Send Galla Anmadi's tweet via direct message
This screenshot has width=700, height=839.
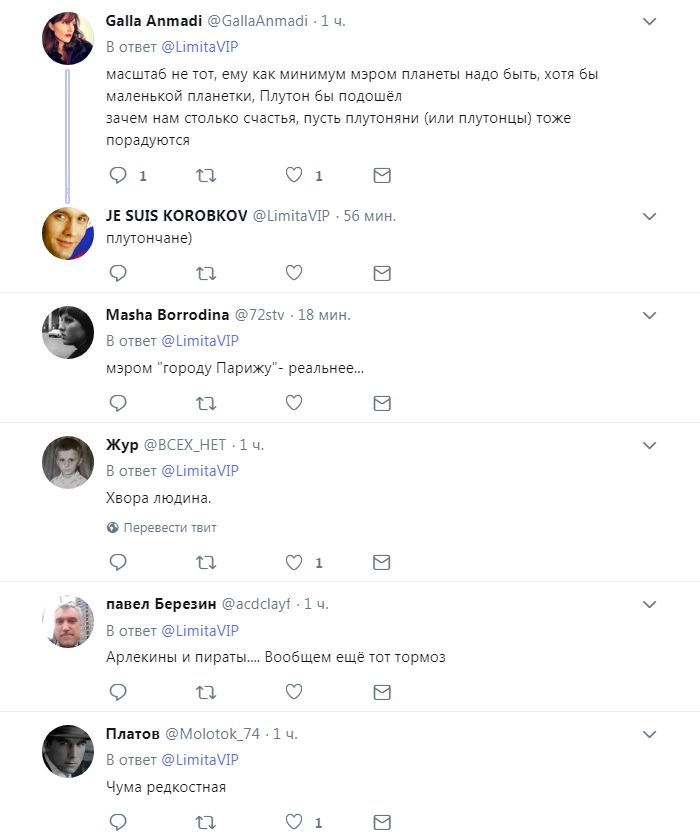[381, 175]
